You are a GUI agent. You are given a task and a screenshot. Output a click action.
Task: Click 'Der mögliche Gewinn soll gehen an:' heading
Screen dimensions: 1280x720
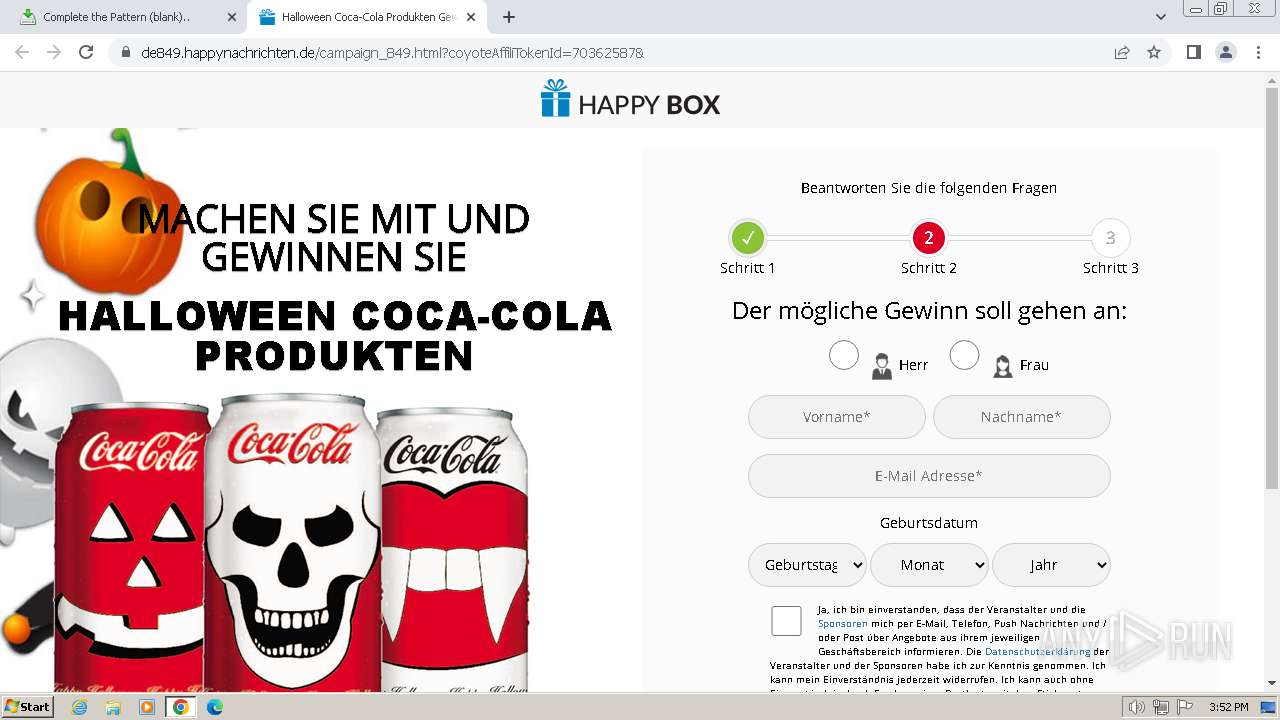929,311
